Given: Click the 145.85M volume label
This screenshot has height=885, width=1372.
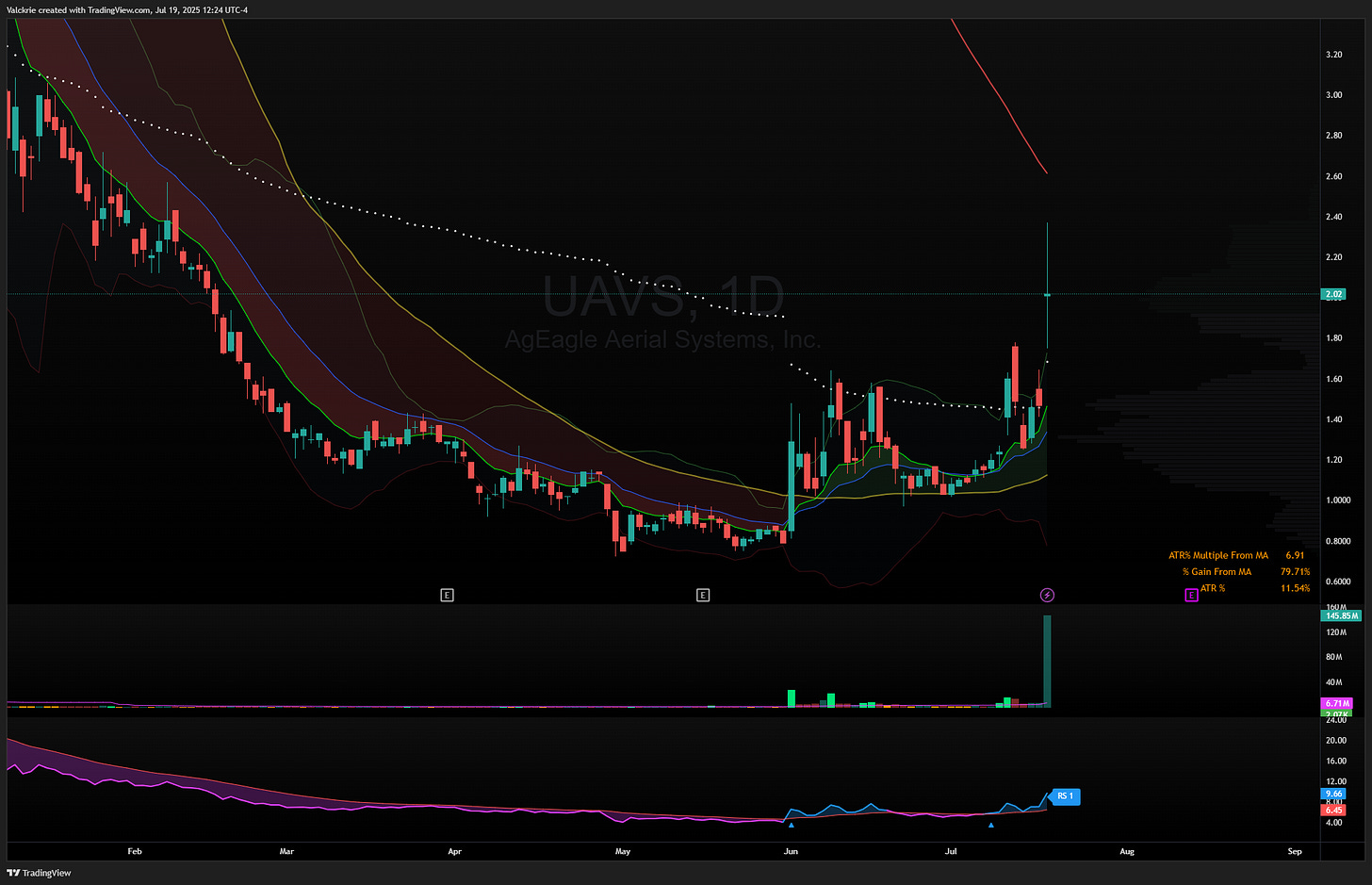Looking at the screenshot, I should click(x=1342, y=615).
